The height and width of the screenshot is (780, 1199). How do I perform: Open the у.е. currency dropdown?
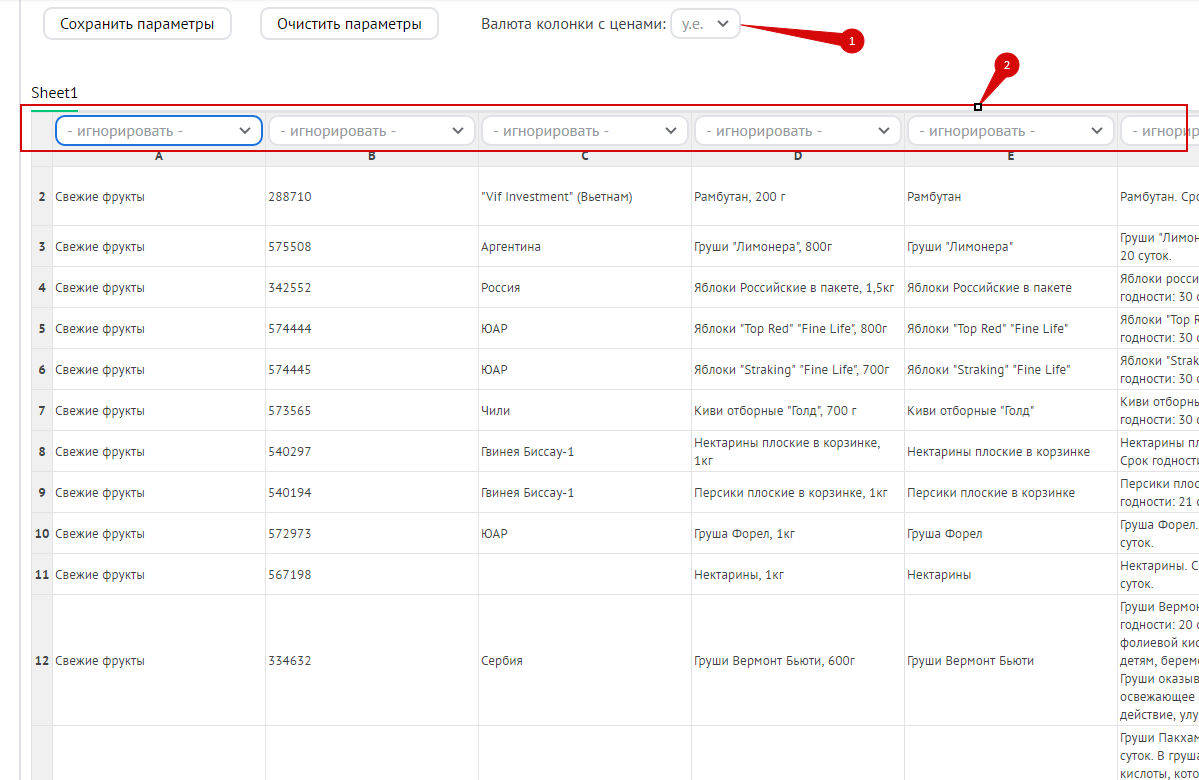(x=705, y=24)
